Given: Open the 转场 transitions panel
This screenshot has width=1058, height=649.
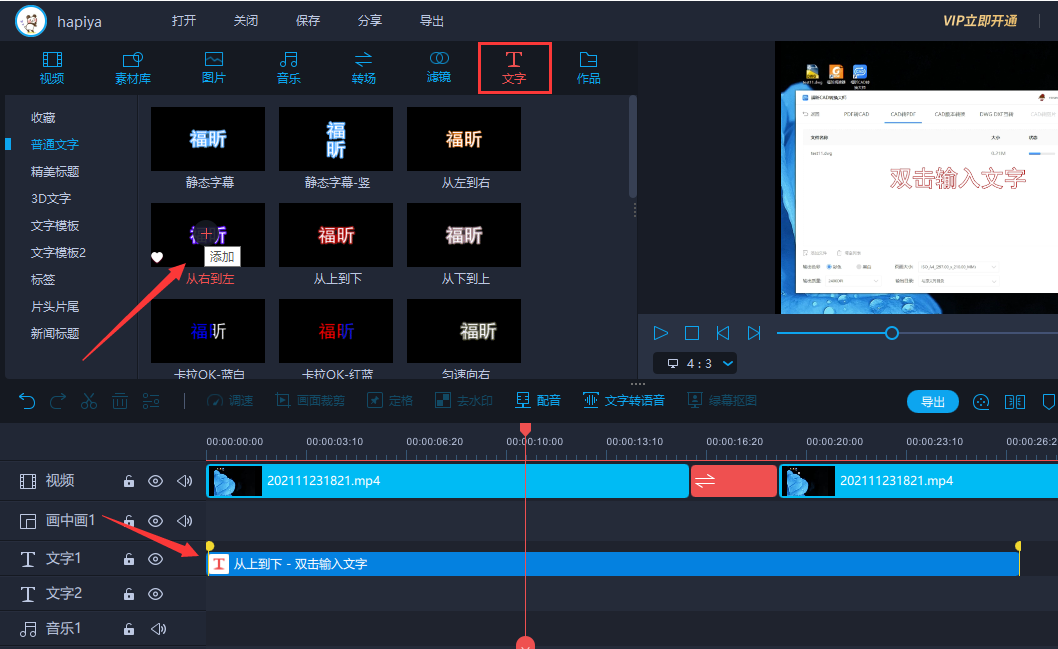Looking at the screenshot, I should point(363,68).
